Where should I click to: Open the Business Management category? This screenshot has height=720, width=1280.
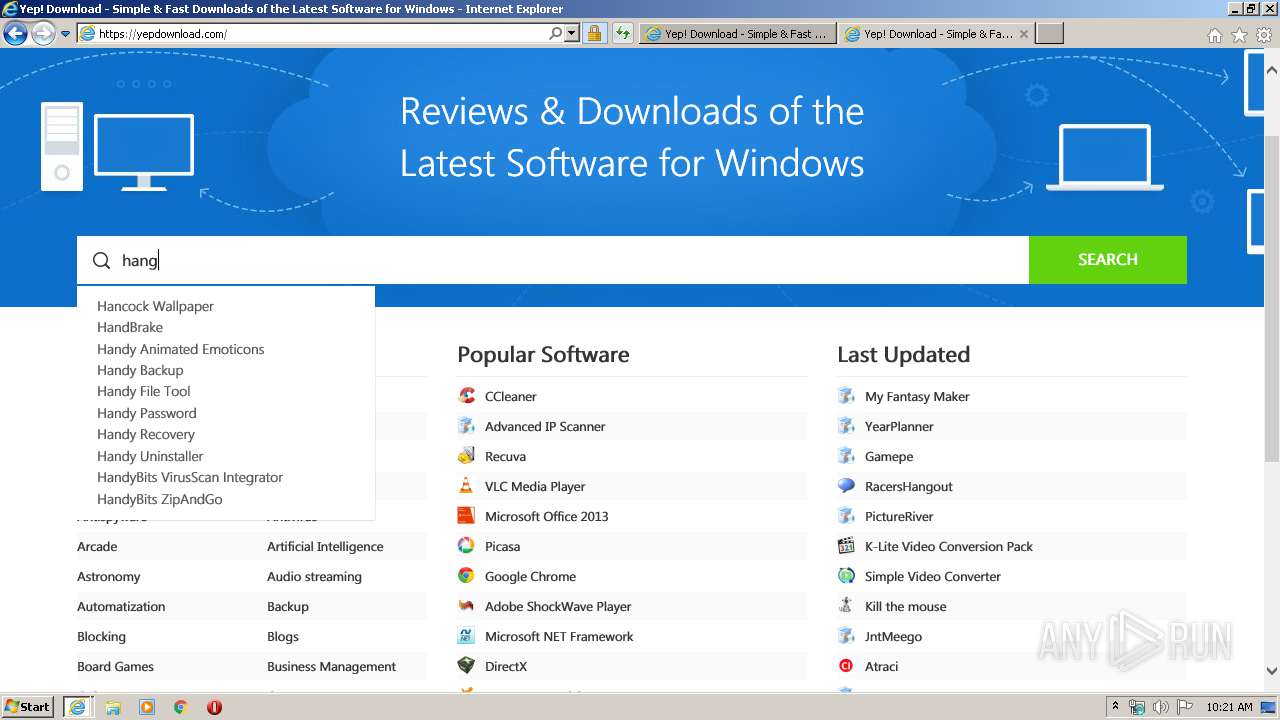tap(331, 666)
